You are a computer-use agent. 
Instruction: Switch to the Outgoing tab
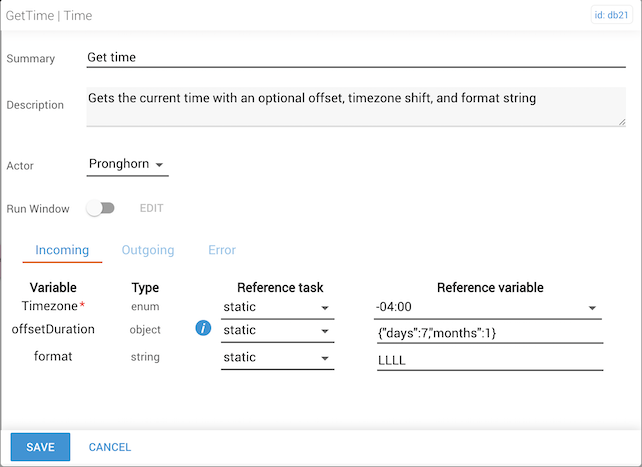148,250
